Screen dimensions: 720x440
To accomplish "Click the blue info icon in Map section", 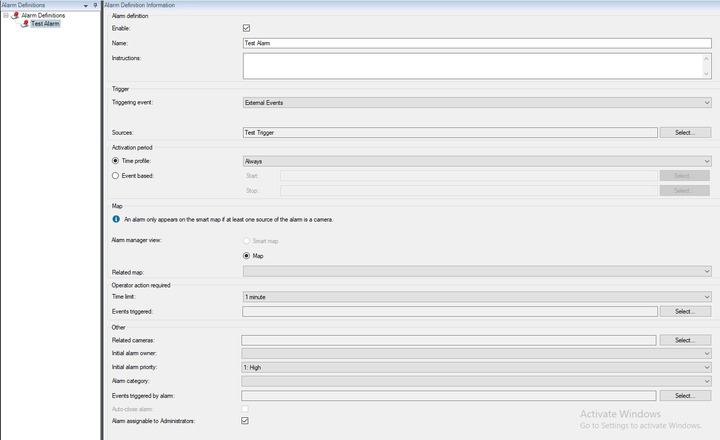I will pyautogui.click(x=116, y=218).
